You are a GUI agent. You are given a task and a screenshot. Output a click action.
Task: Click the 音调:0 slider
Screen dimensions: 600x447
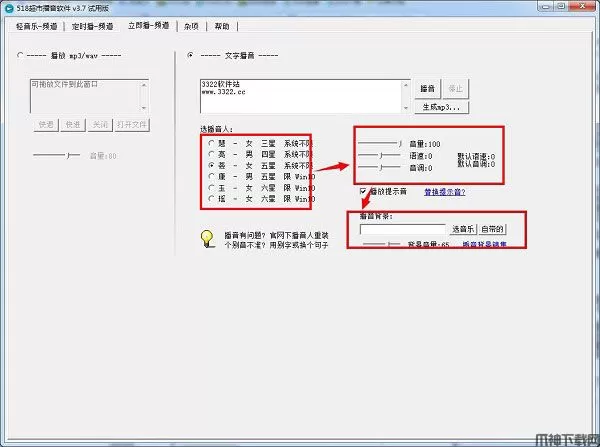(x=379, y=168)
